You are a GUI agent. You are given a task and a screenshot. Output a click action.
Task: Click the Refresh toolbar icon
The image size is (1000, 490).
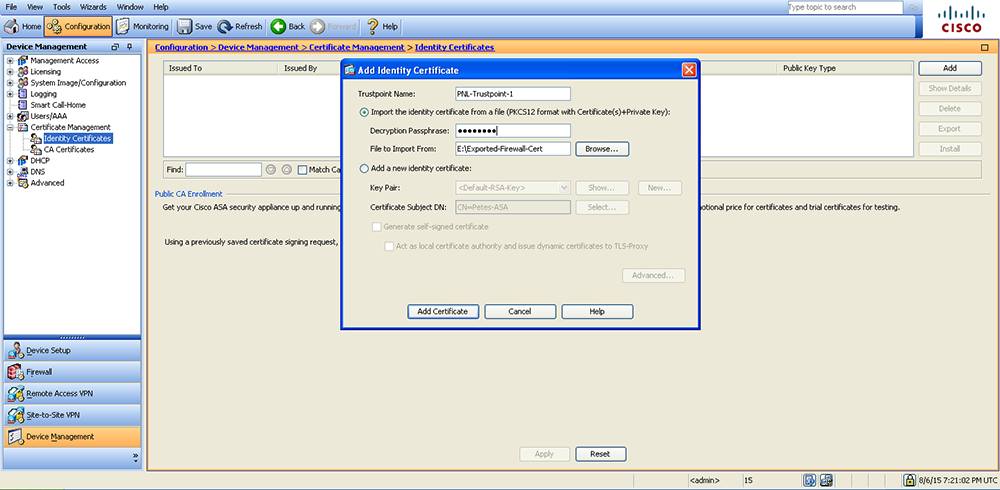(x=224, y=27)
